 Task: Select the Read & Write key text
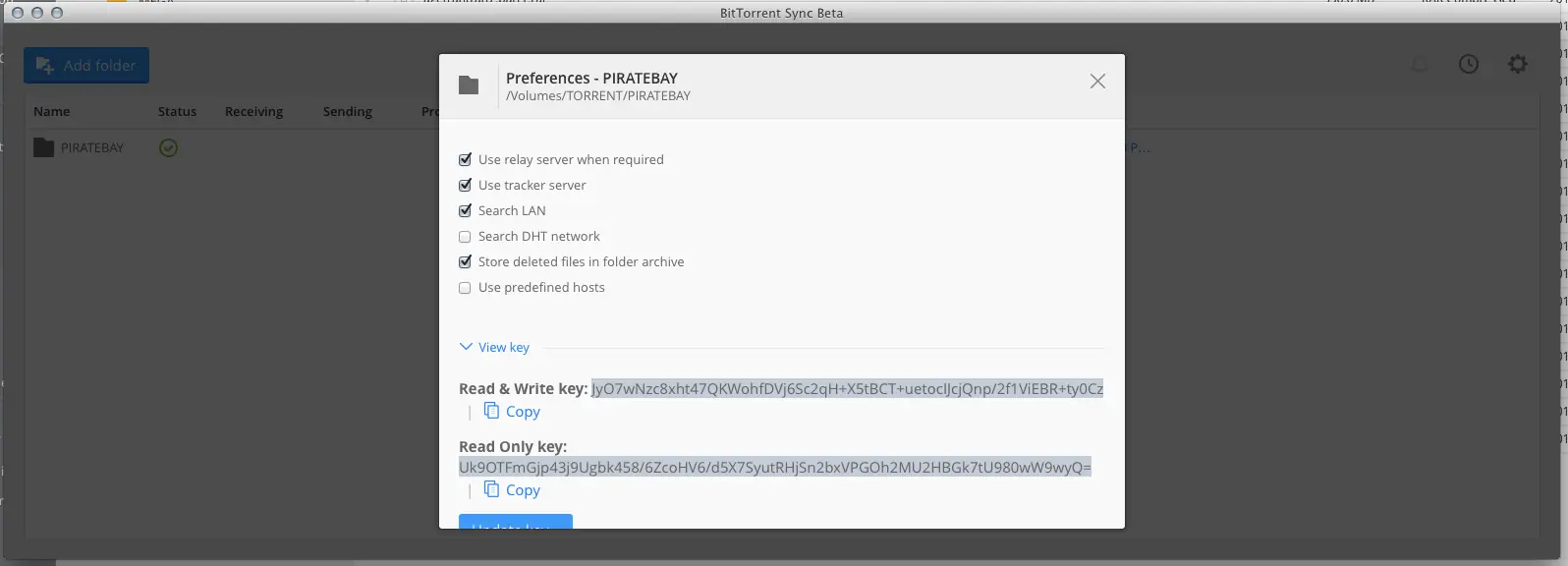click(x=847, y=388)
